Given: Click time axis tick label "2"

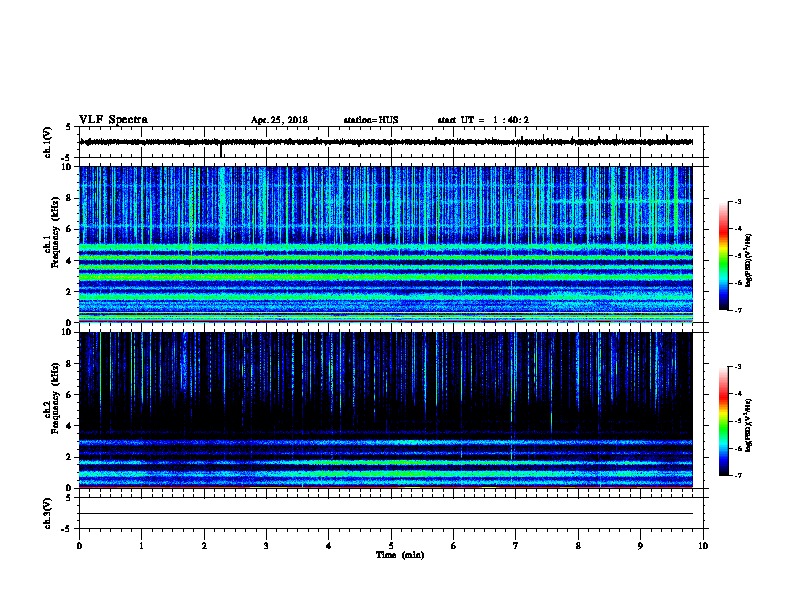Looking at the screenshot, I should click(204, 546).
